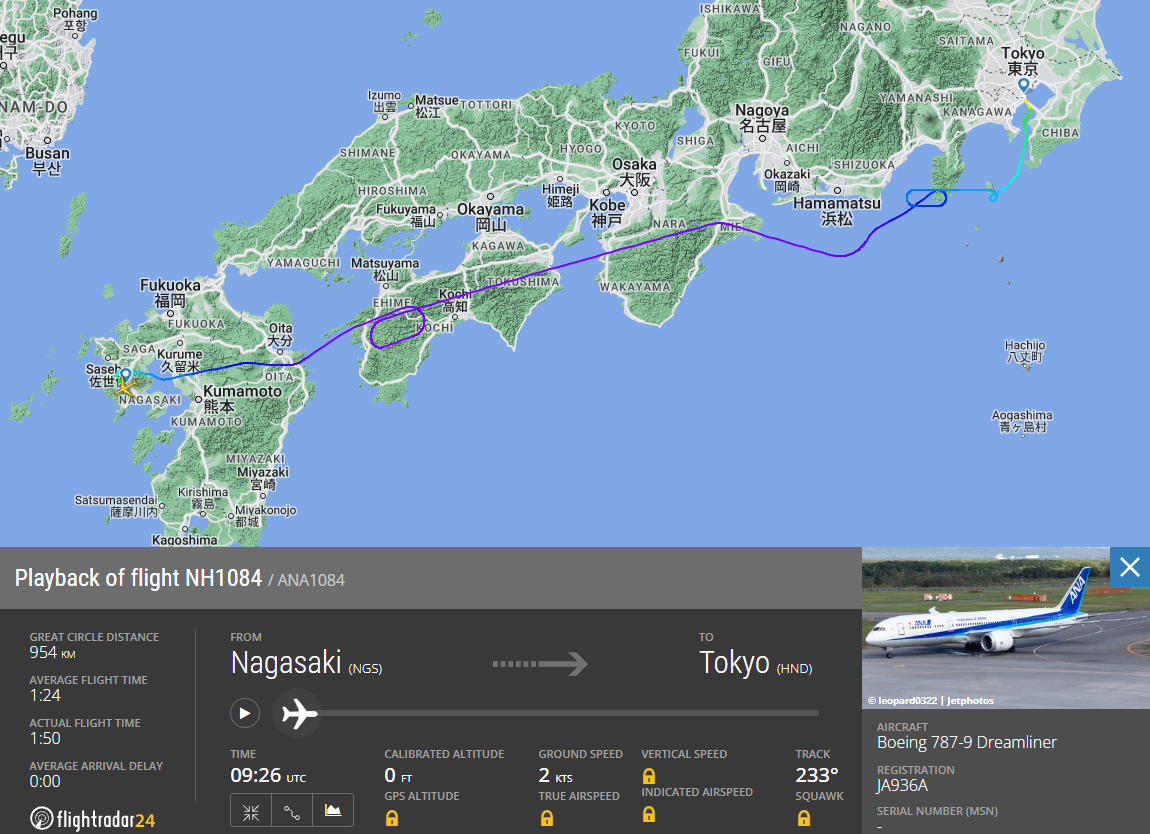Click the Aogashima island label on map
This screenshot has width=1150, height=834.
[1022, 421]
